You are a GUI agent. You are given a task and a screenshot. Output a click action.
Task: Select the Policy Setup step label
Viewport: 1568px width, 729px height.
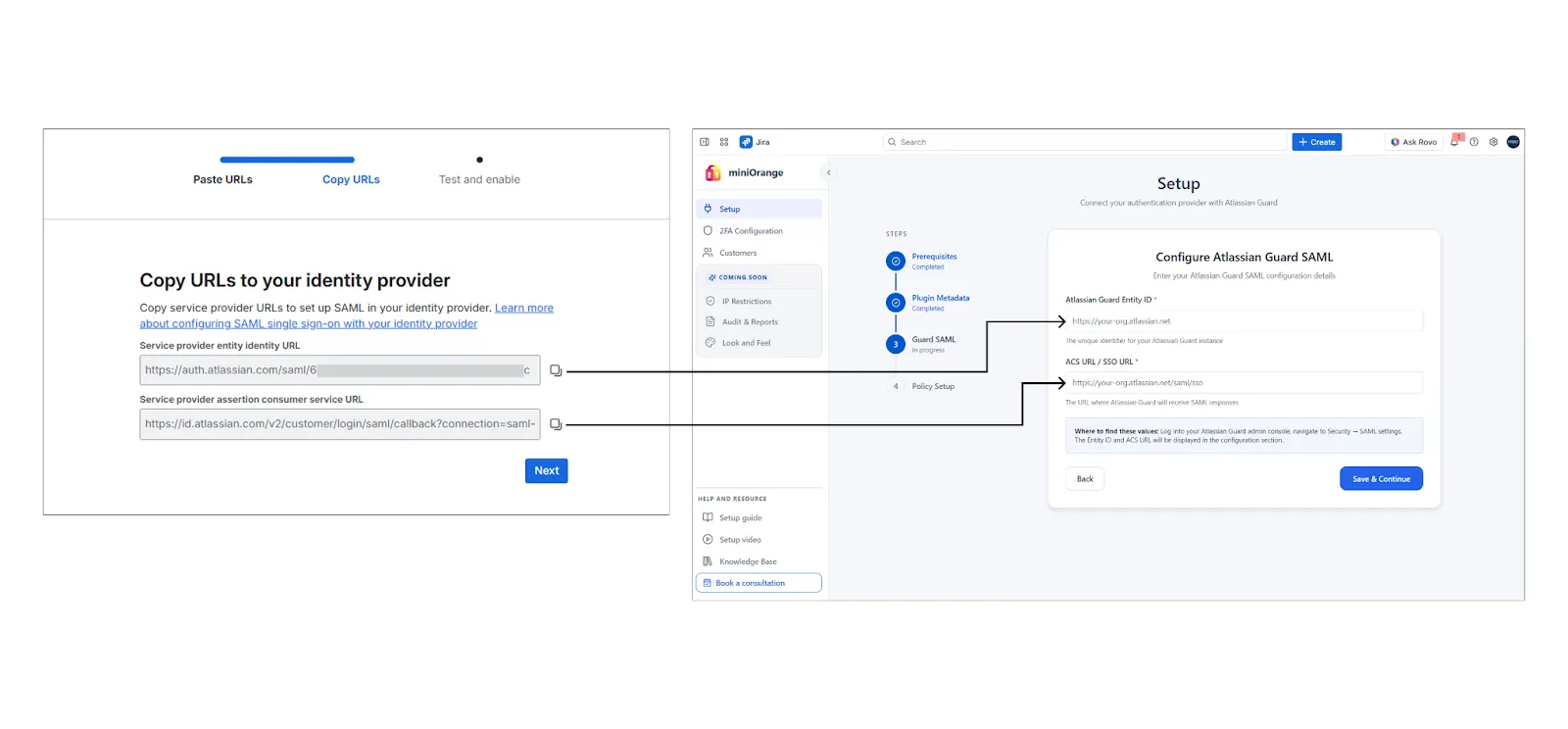933,386
